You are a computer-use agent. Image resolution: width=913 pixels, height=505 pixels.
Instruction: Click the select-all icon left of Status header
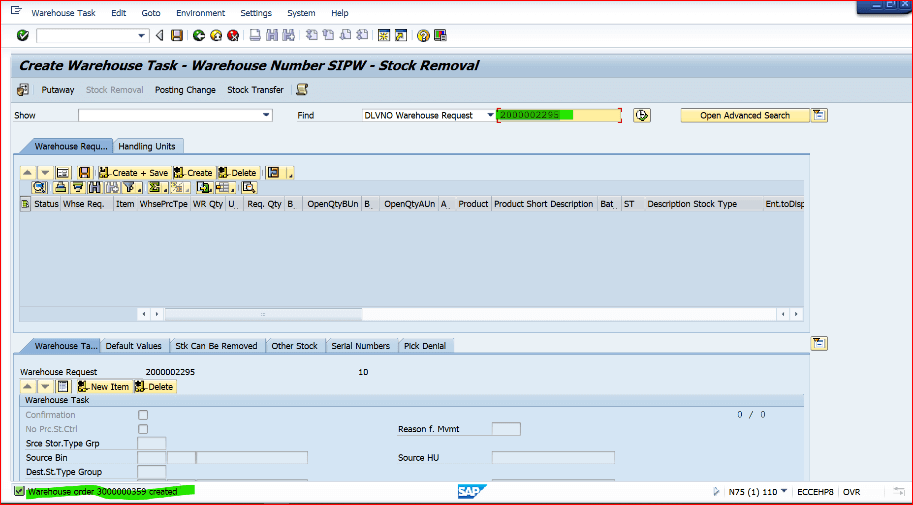click(25, 204)
